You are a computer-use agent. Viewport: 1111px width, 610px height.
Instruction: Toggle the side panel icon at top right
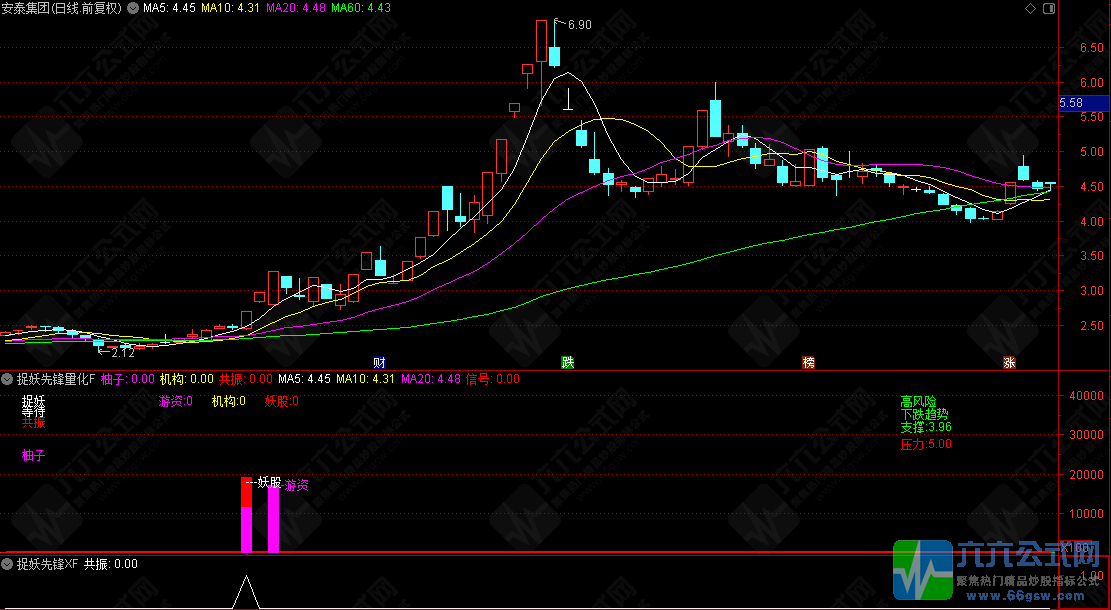click(x=1047, y=8)
